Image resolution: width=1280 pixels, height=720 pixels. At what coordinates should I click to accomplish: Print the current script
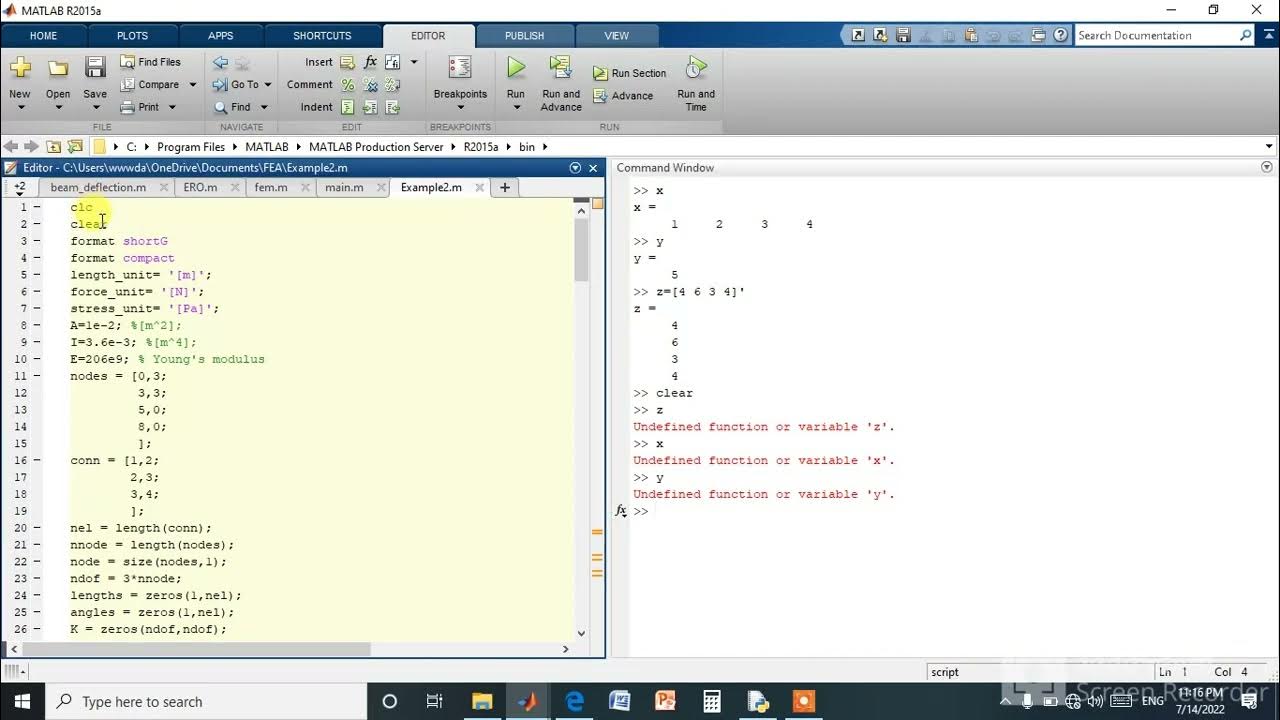[140, 107]
